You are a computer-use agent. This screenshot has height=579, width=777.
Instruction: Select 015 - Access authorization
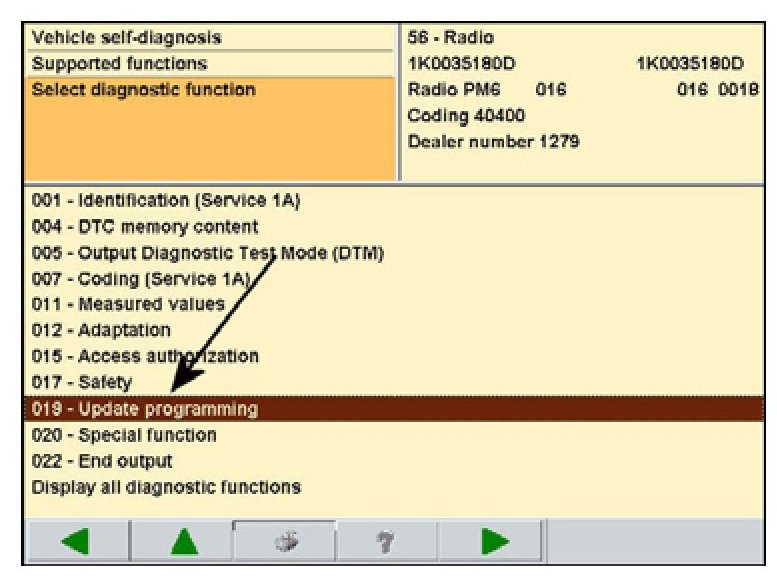145,356
